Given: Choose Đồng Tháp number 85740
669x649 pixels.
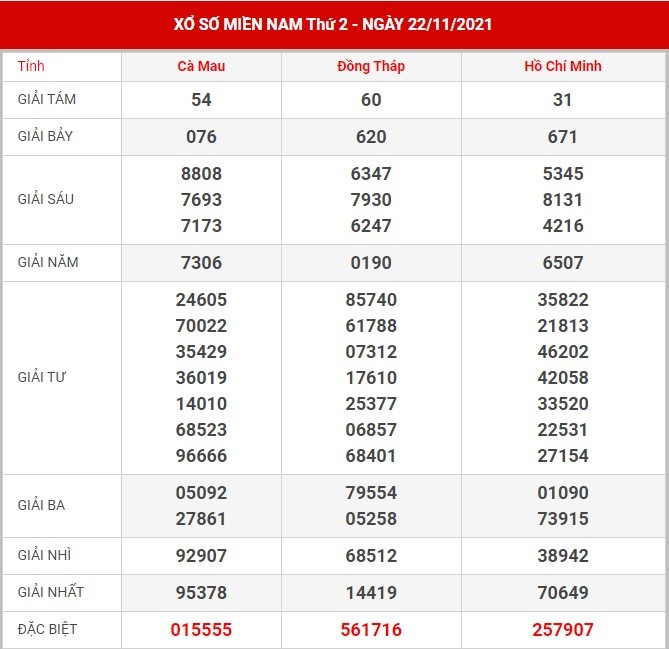Looking at the screenshot, I should click(371, 300).
